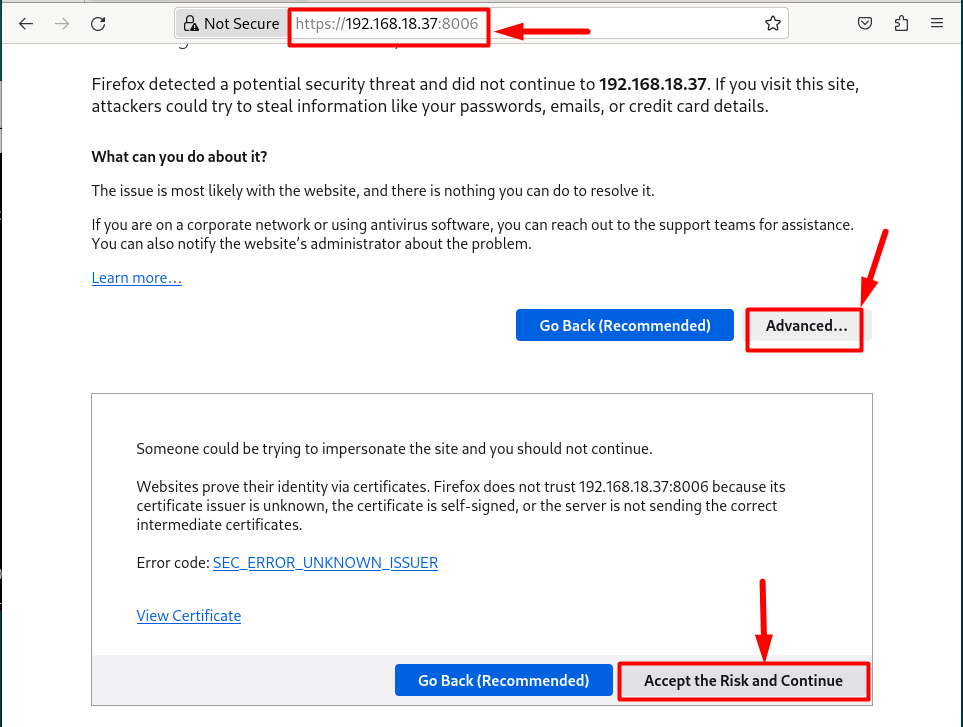Click the lower Go Back (Recommended) button

tap(504, 680)
